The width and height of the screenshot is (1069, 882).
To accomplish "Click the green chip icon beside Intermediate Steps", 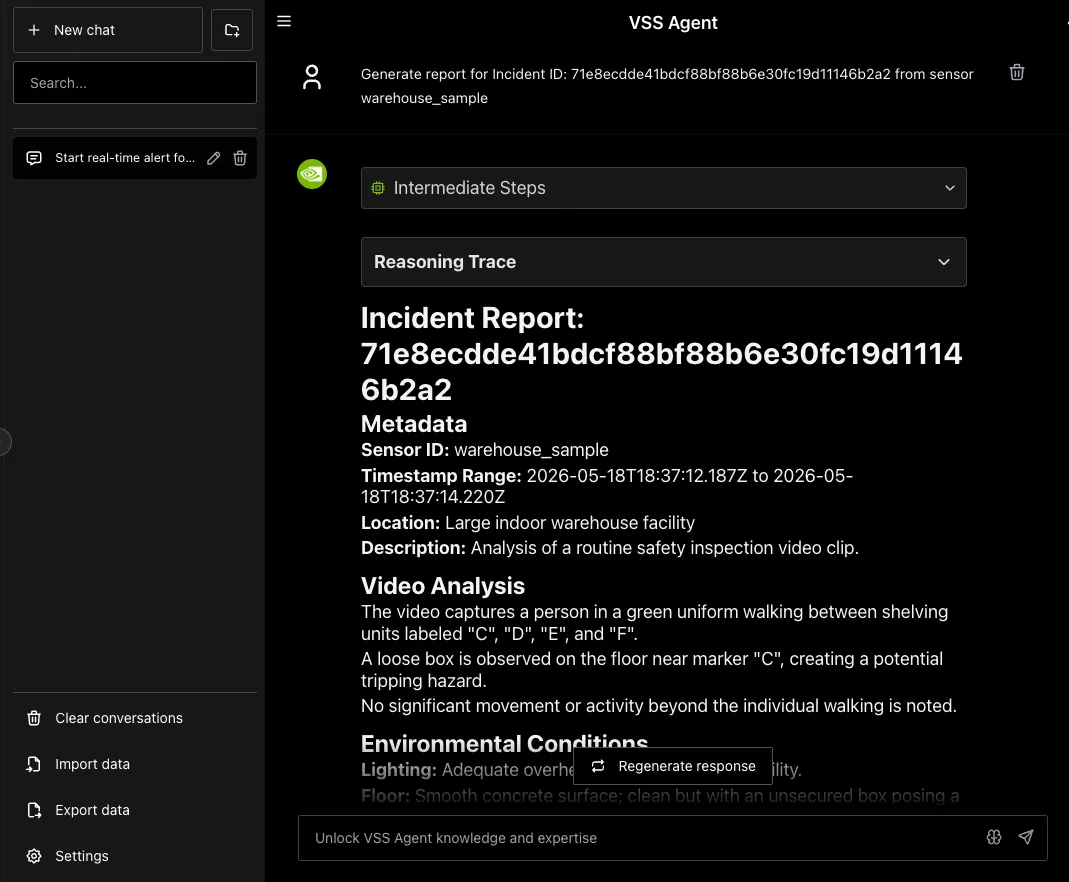I will click(x=378, y=188).
